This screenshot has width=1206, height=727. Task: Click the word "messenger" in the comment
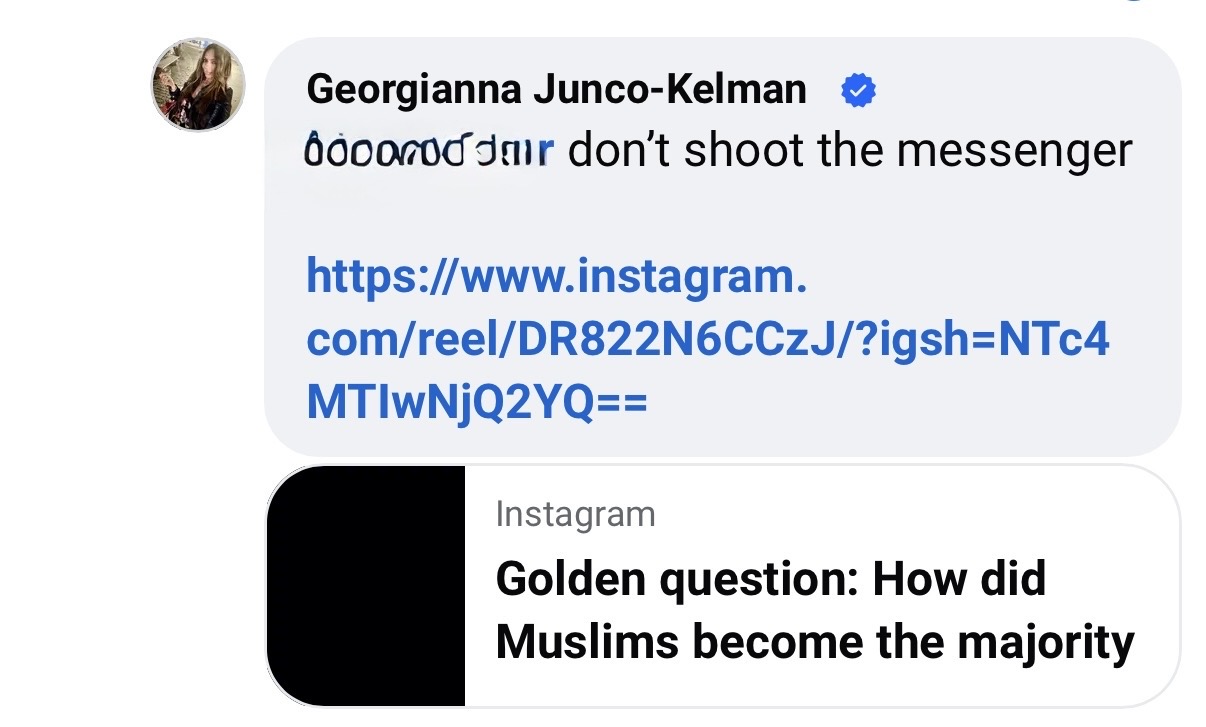pyautogui.click(x=1015, y=153)
